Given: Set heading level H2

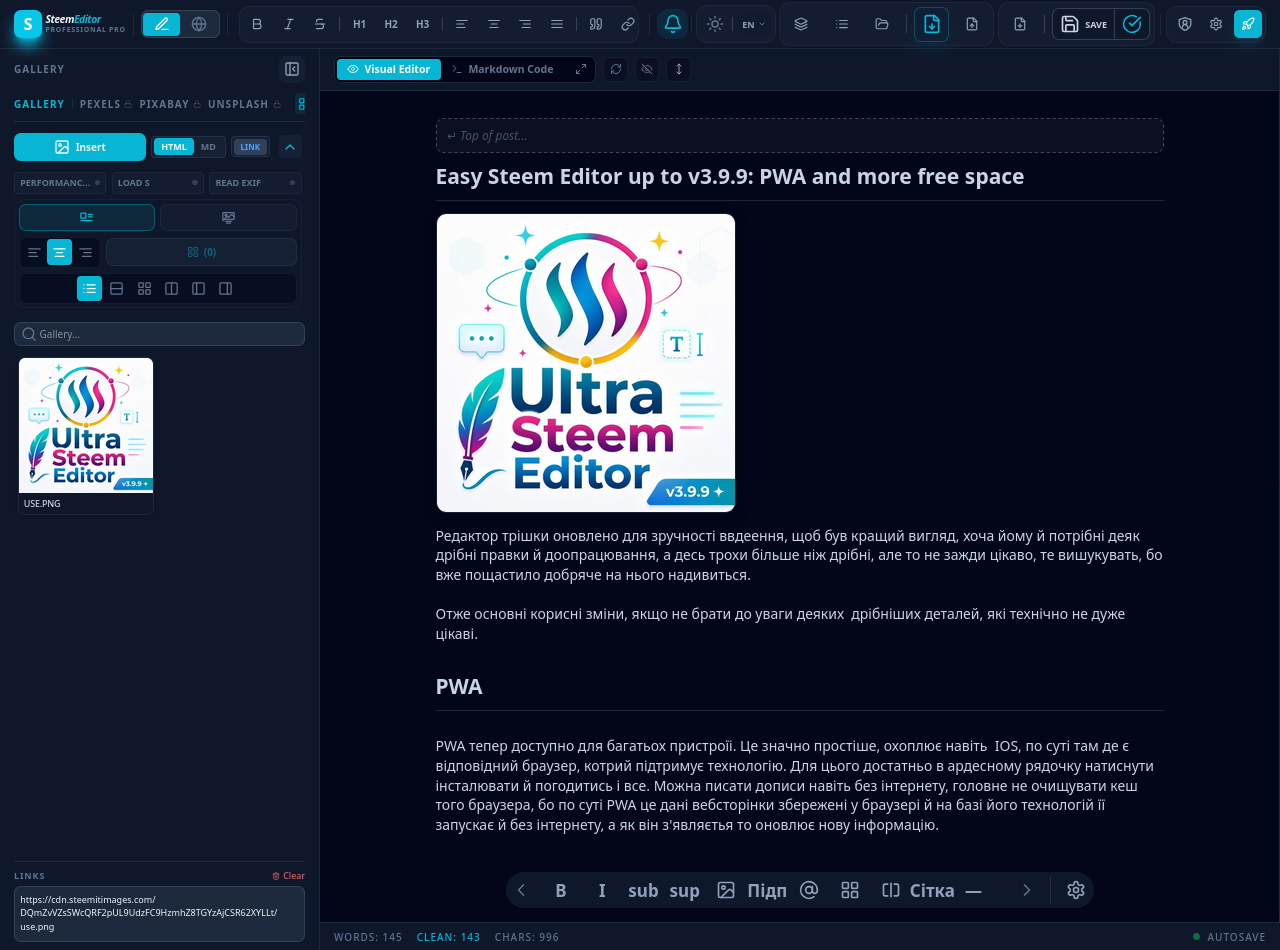Looking at the screenshot, I should 391,24.
